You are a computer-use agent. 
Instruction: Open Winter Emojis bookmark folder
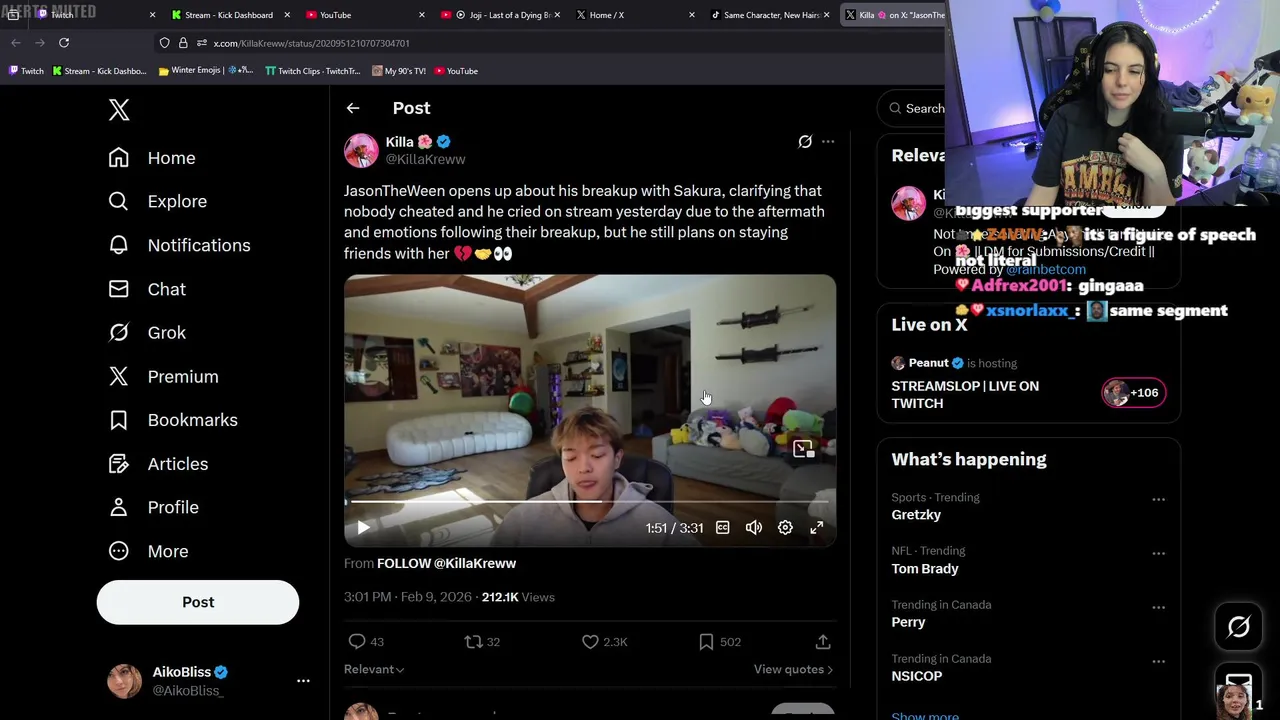tap(205, 71)
